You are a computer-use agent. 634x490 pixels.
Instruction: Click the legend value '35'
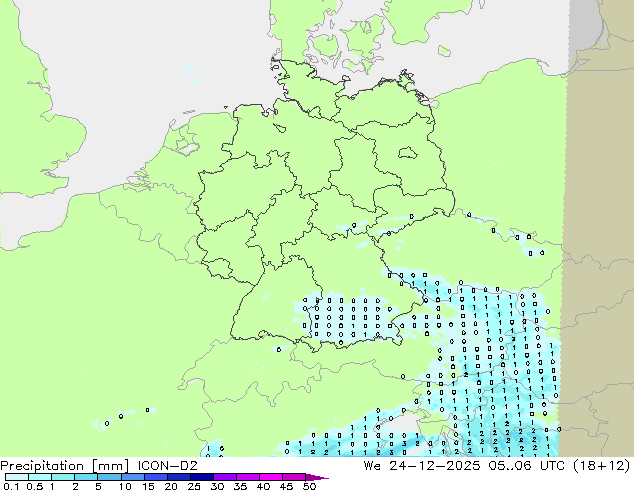[x=240, y=486]
